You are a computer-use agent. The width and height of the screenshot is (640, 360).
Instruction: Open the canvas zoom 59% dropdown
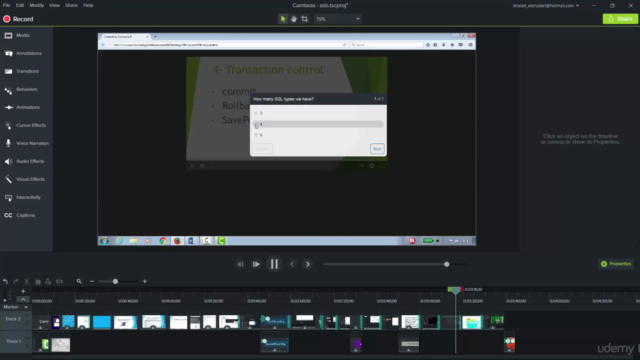coord(338,19)
